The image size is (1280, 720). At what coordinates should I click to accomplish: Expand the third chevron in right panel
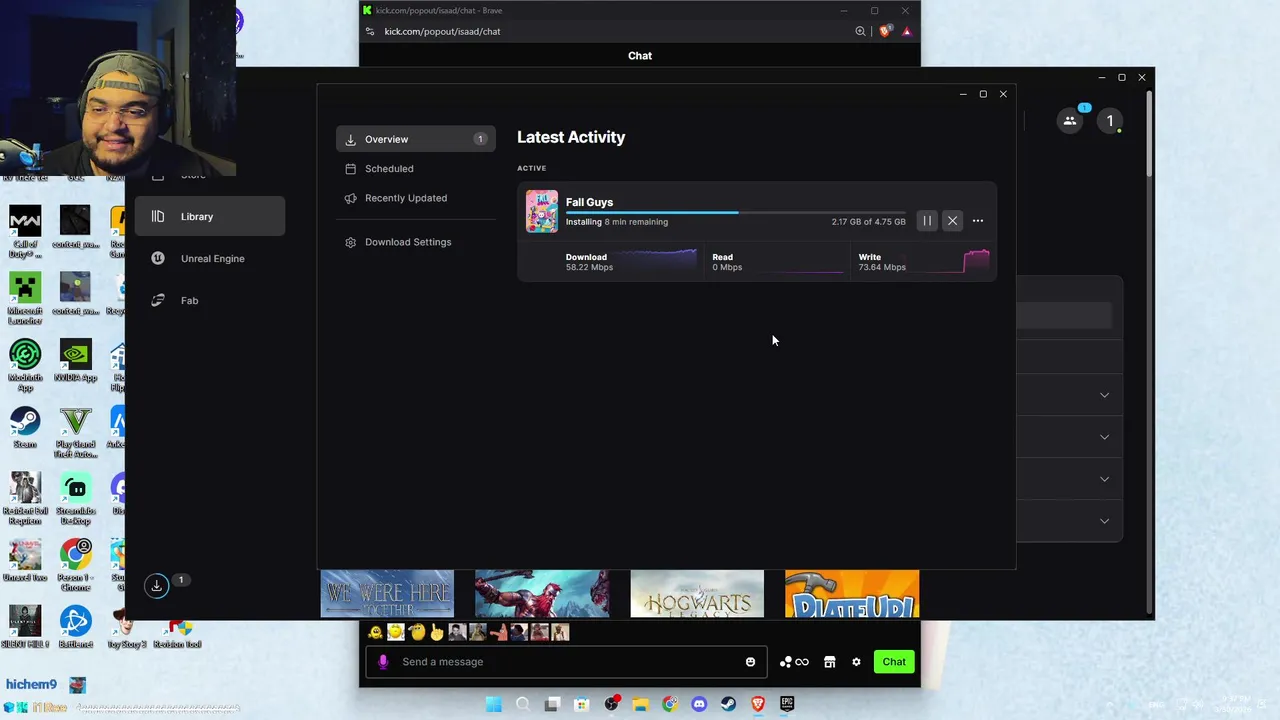point(1104,479)
